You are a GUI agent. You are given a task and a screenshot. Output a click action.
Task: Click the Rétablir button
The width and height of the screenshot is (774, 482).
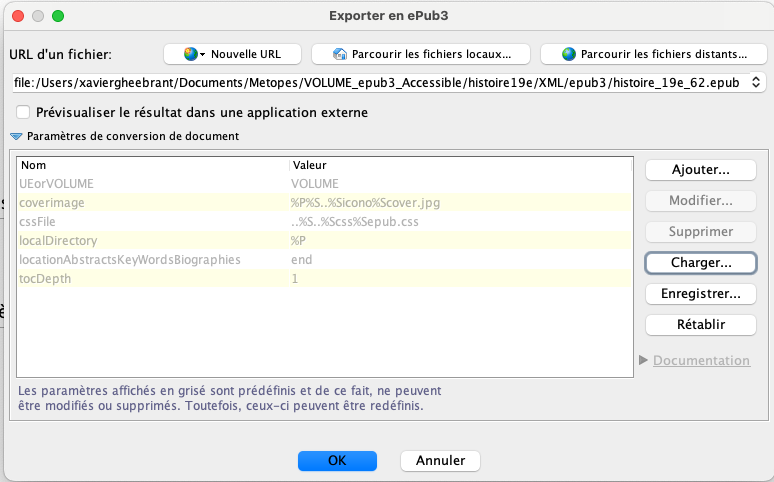point(700,325)
